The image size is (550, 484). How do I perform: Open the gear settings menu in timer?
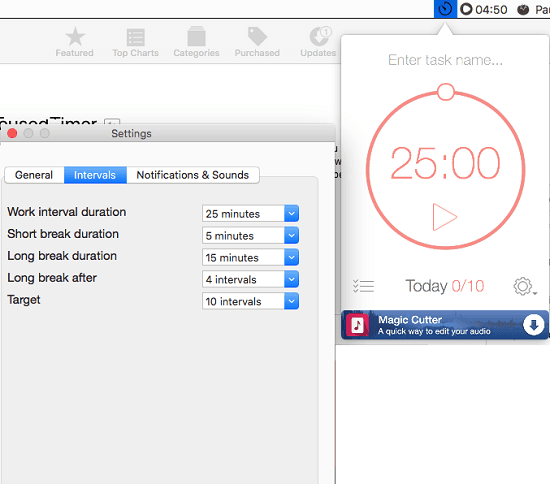tap(524, 287)
